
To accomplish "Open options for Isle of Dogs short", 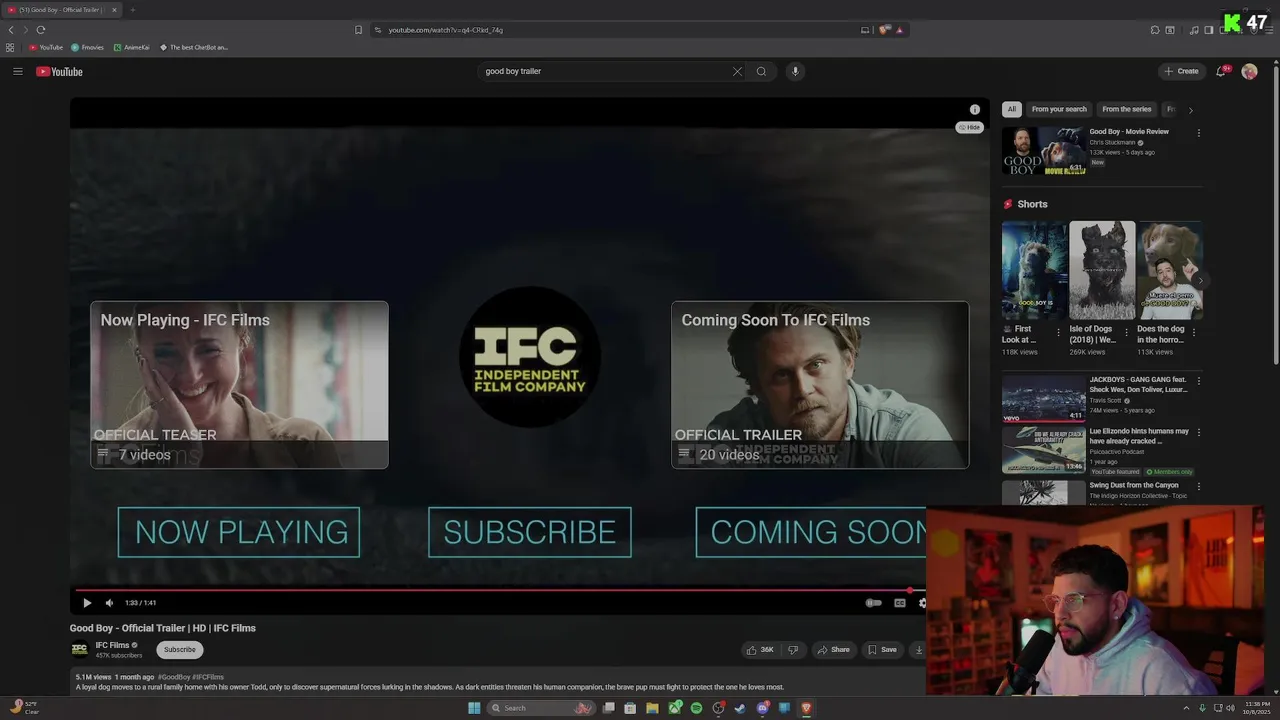I will (x=1126, y=332).
